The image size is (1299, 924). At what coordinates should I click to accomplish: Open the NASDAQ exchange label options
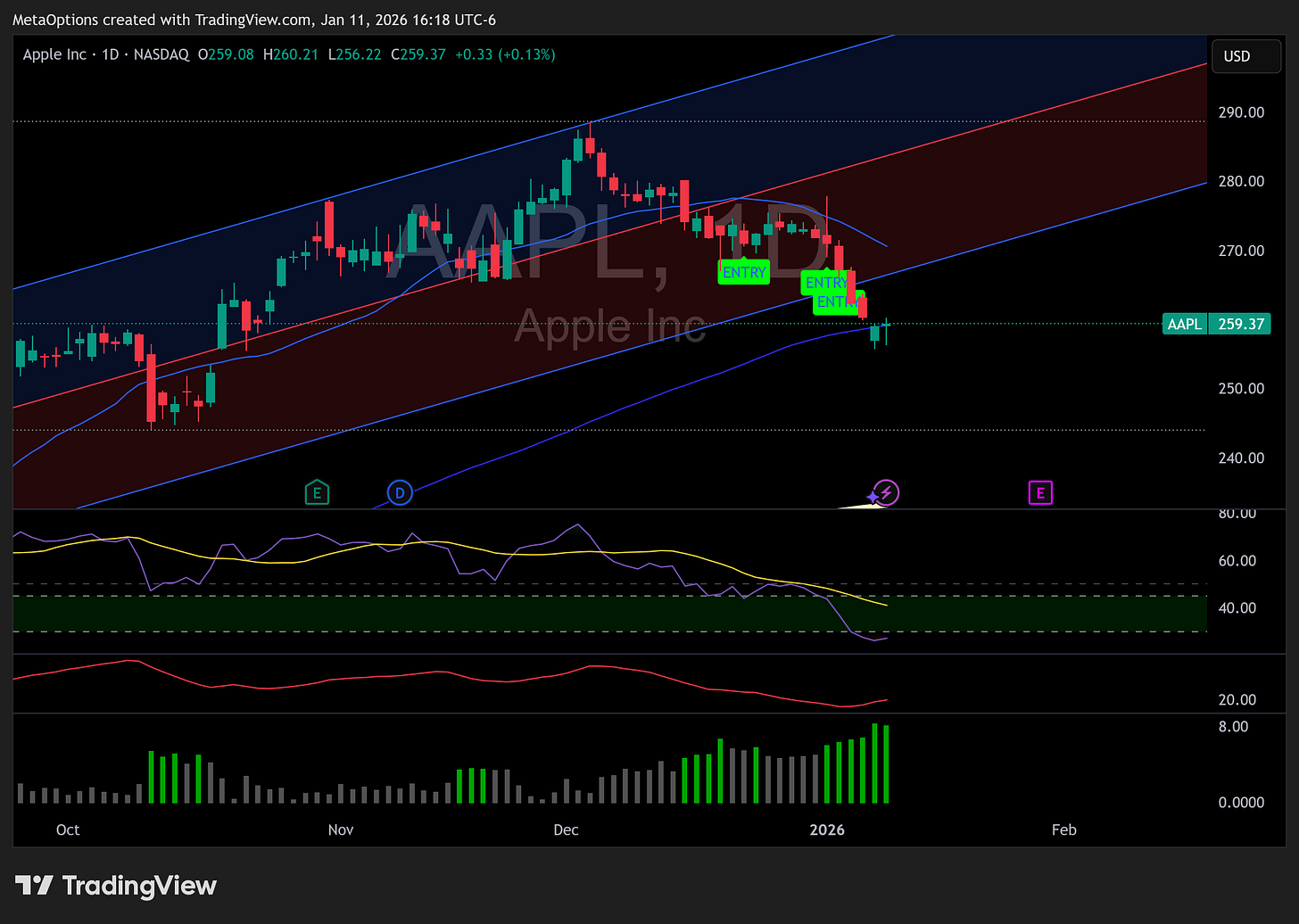[161, 54]
